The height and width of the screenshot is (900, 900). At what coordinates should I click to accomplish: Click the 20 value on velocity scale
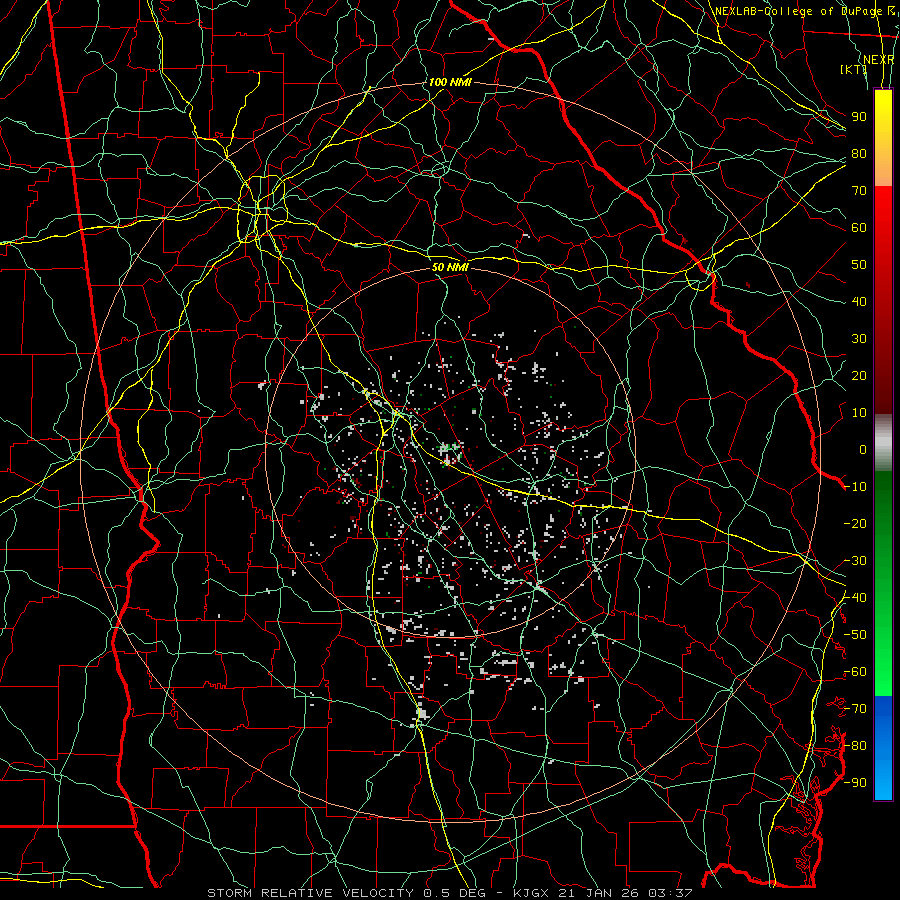click(859, 376)
